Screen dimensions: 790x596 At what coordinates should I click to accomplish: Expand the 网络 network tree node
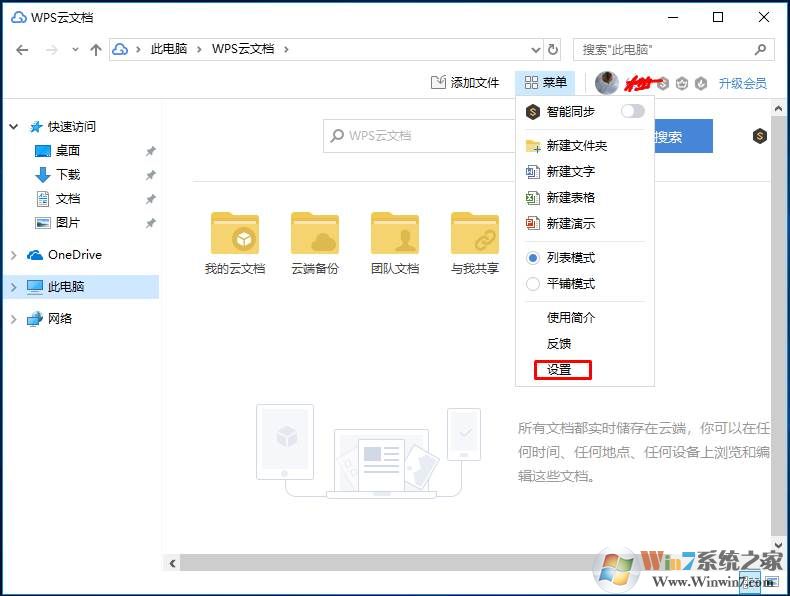[13, 319]
